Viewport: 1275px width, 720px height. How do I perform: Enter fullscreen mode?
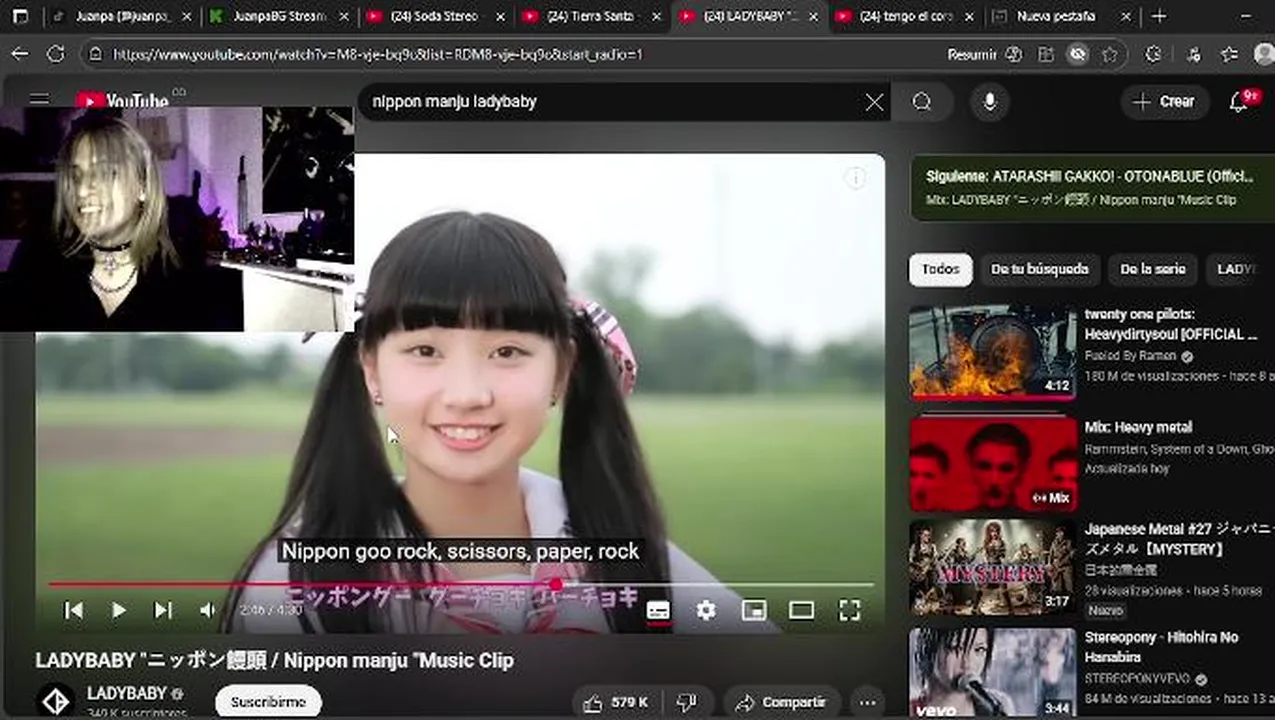[849, 610]
